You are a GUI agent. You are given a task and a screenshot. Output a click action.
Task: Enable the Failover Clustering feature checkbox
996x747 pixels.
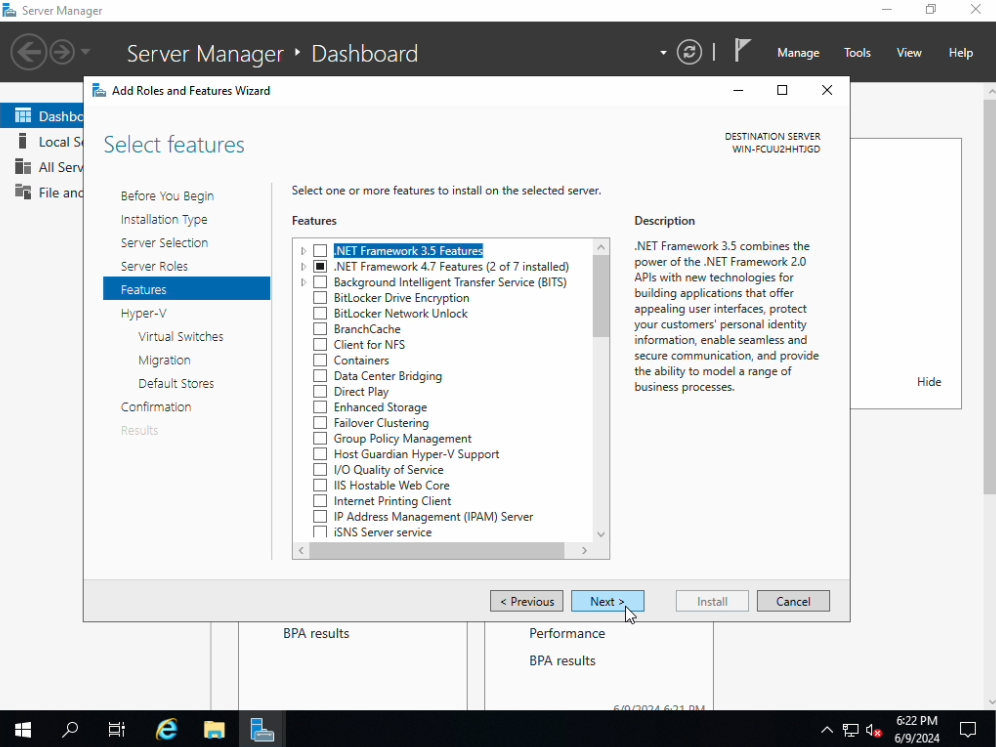[x=320, y=423]
